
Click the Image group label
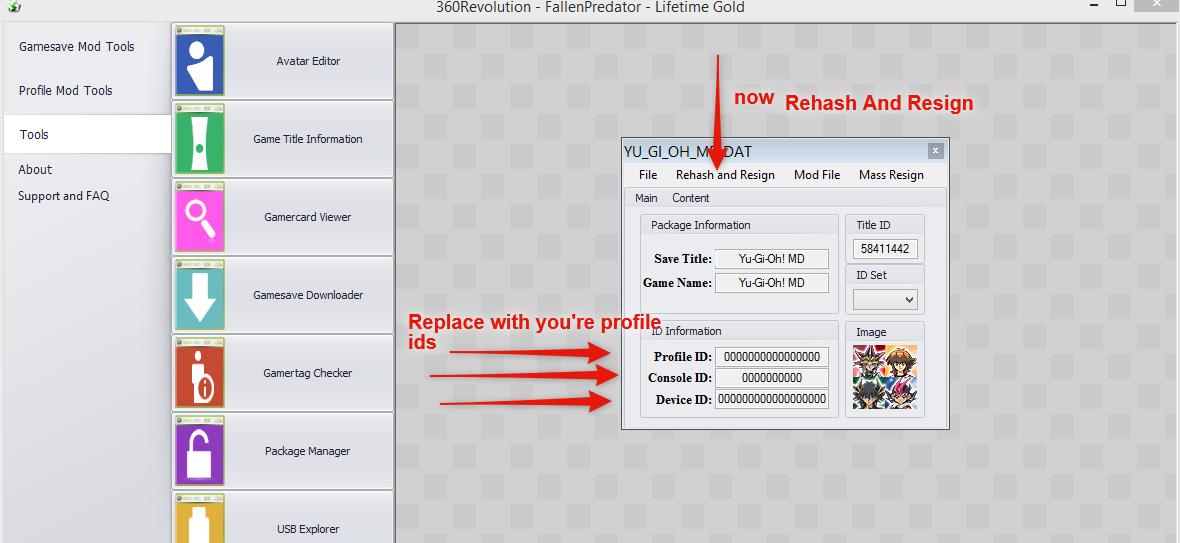point(871,332)
